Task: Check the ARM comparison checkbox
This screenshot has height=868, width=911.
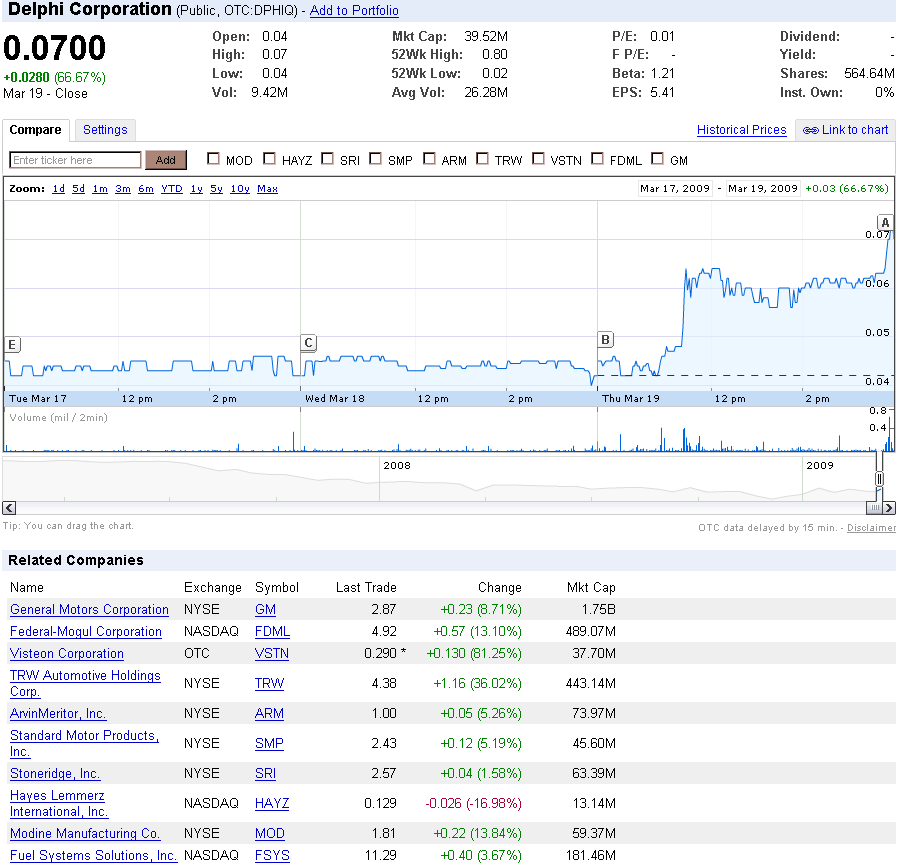Action: click(x=429, y=159)
